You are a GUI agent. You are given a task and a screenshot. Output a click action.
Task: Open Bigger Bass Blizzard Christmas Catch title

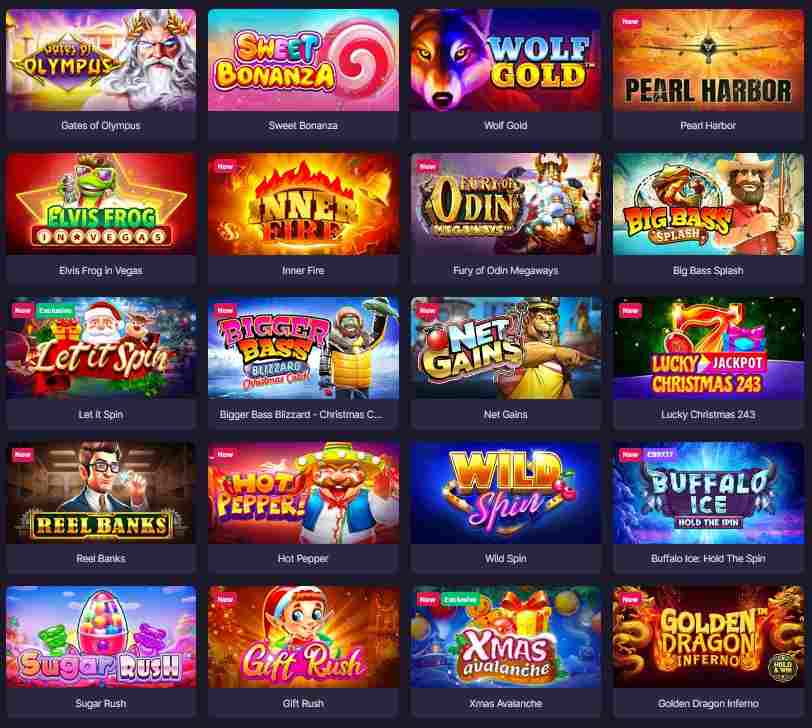pyautogui.click(x=301, y=415)
